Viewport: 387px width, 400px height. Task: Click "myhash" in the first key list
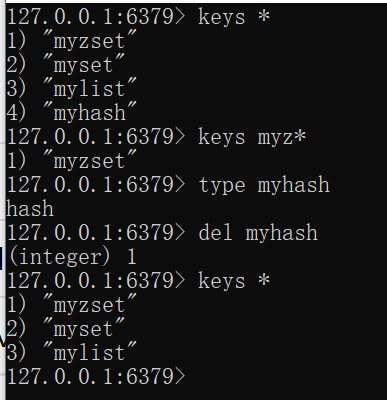90,113
